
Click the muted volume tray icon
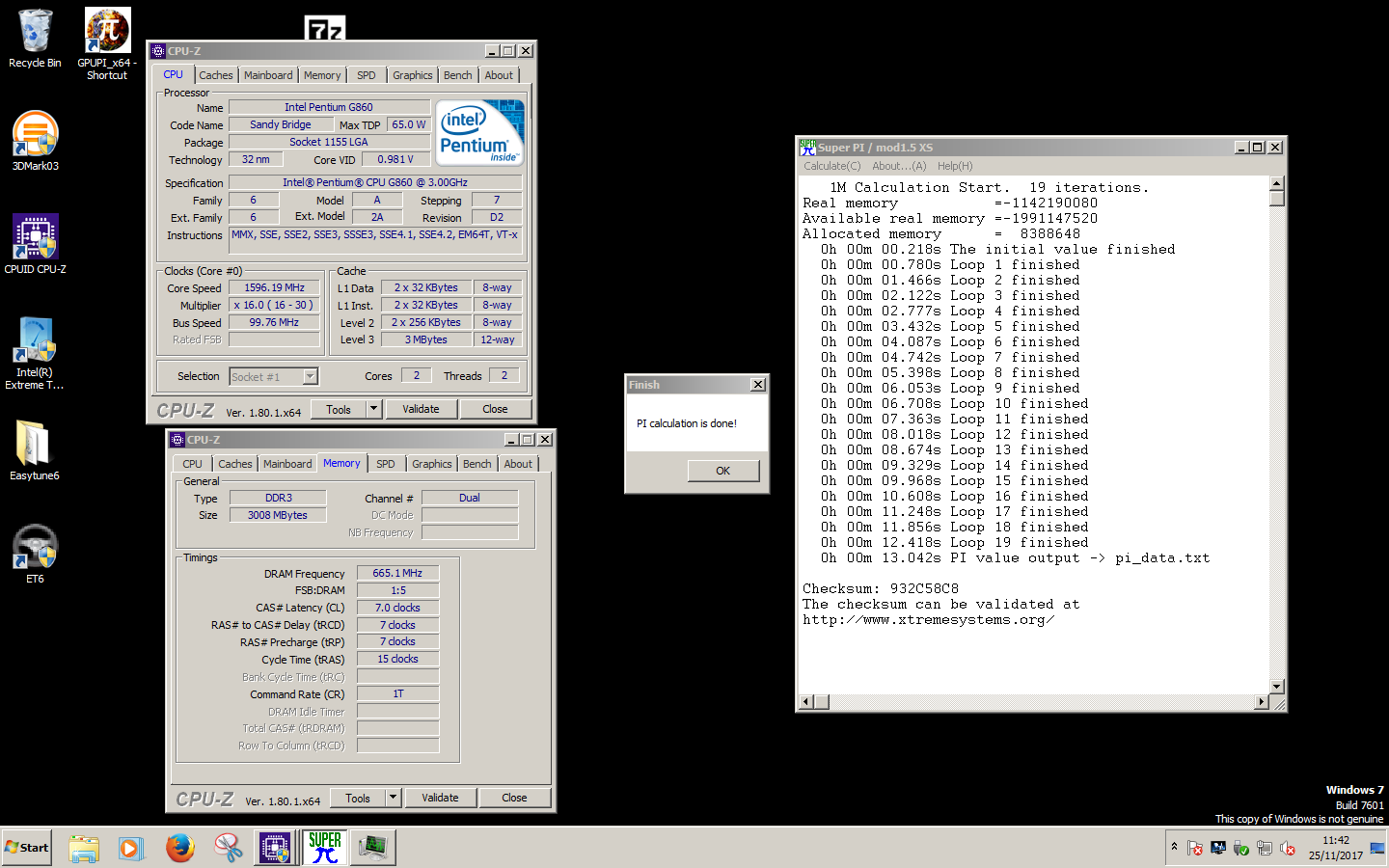coord(1287,849)
